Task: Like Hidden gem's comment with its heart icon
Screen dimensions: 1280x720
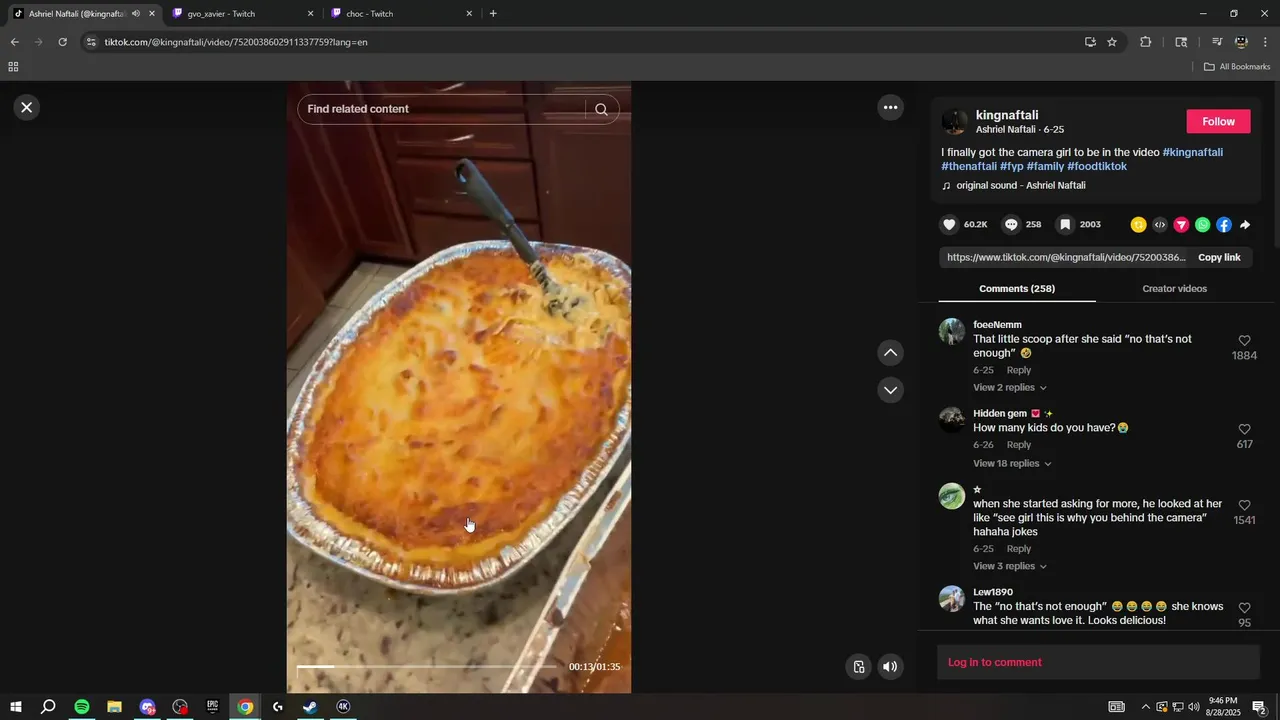Action: (x=1244, y=430)
